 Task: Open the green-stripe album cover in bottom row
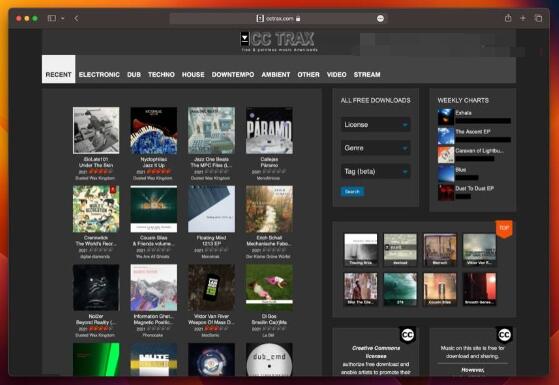[x=96, y=359]
